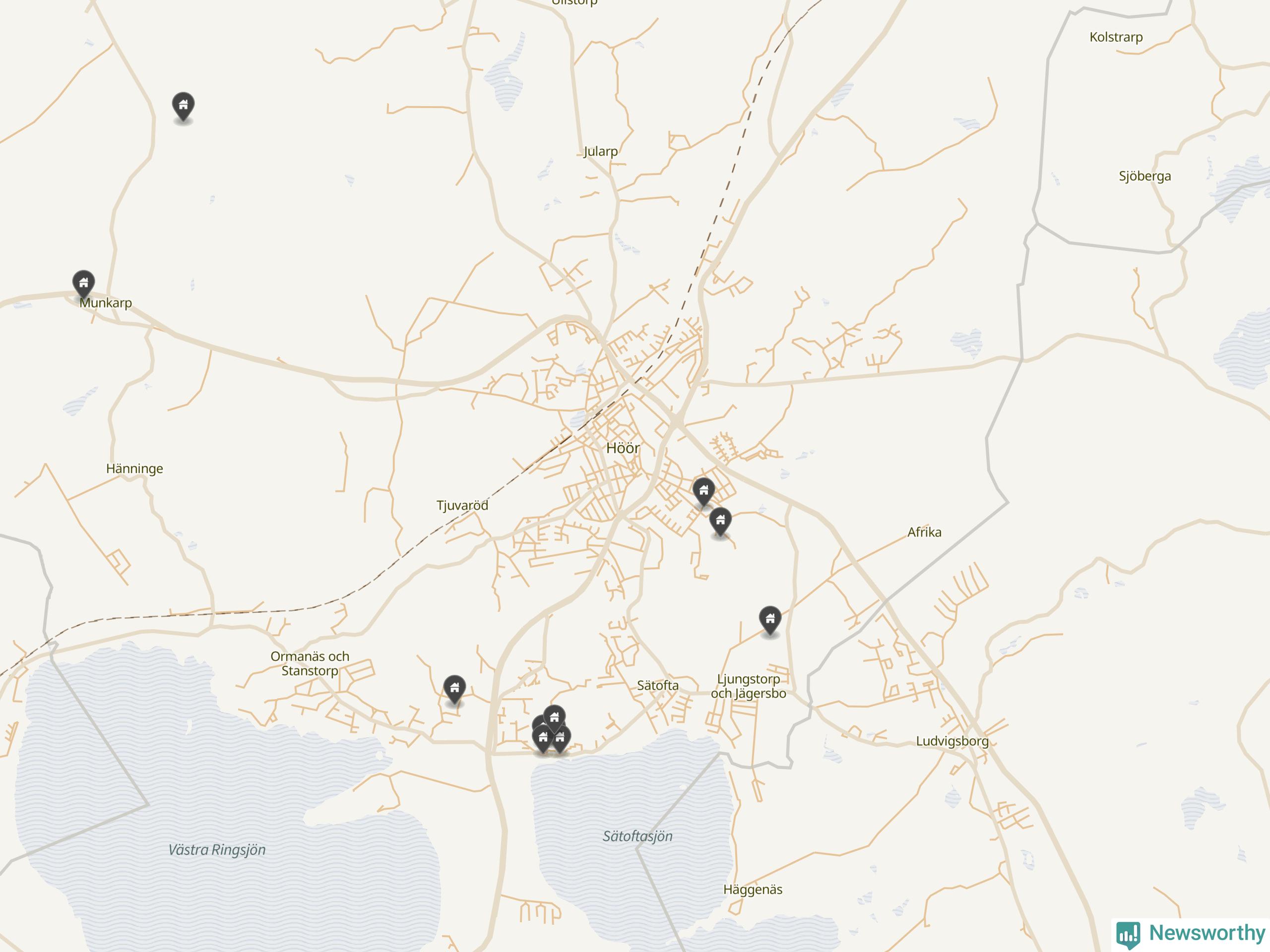Click the Jularp place label
Viewport: 1270px width, 952px height.
tap(601, 152)
